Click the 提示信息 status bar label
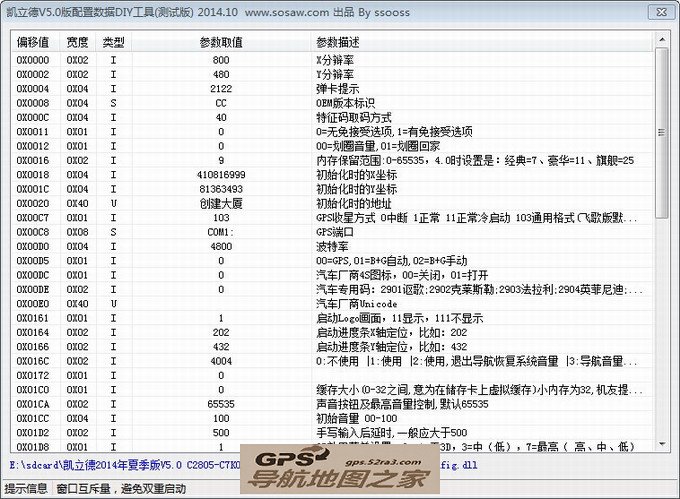 (26, 489)
